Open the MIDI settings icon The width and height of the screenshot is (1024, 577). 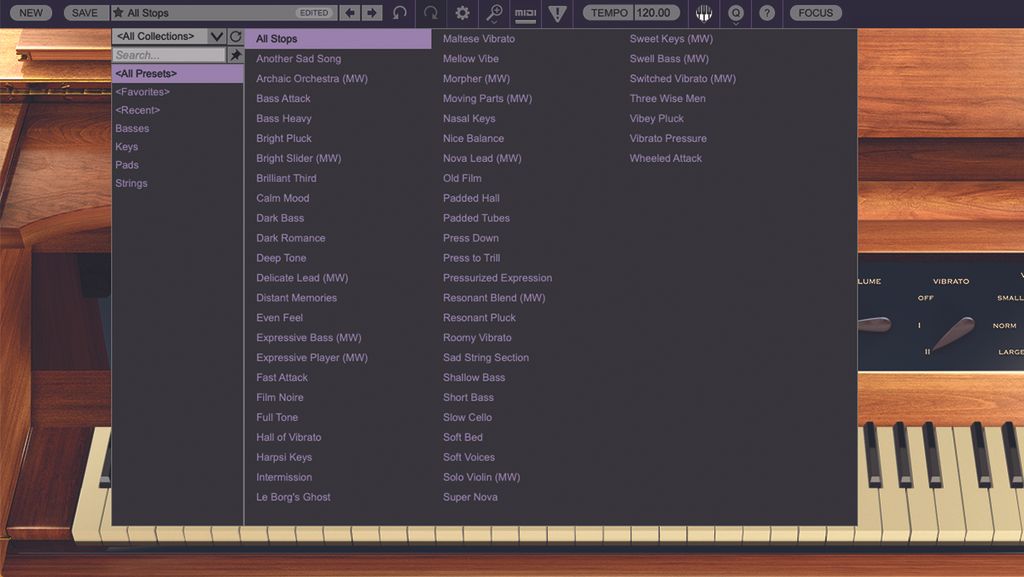526,13
